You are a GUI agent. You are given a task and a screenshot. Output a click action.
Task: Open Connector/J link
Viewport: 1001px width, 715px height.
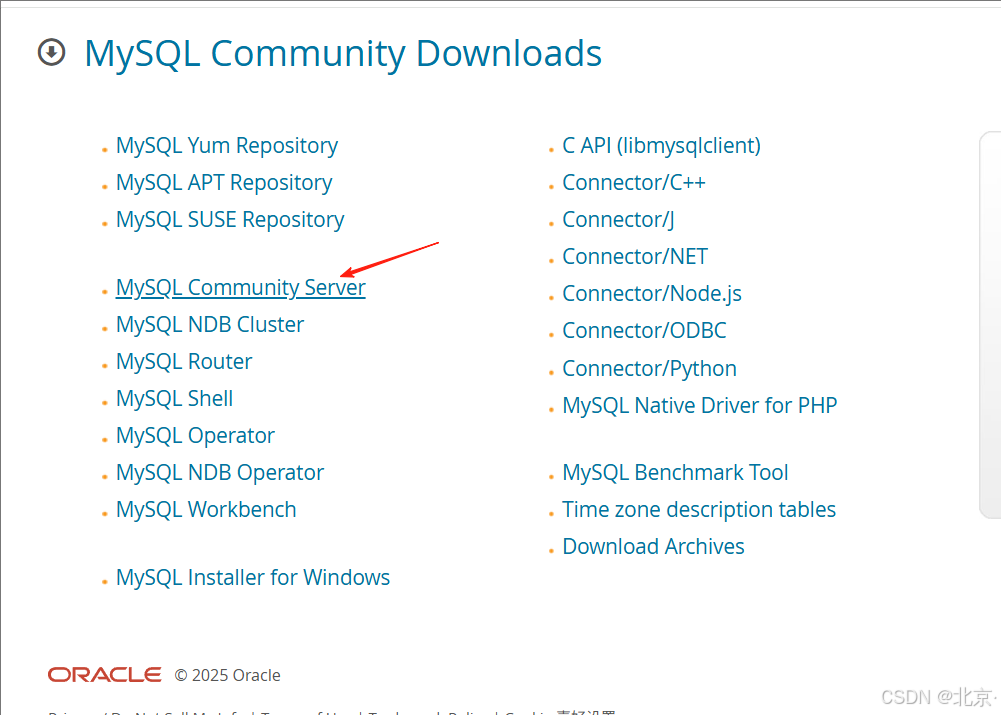[618, 220]
